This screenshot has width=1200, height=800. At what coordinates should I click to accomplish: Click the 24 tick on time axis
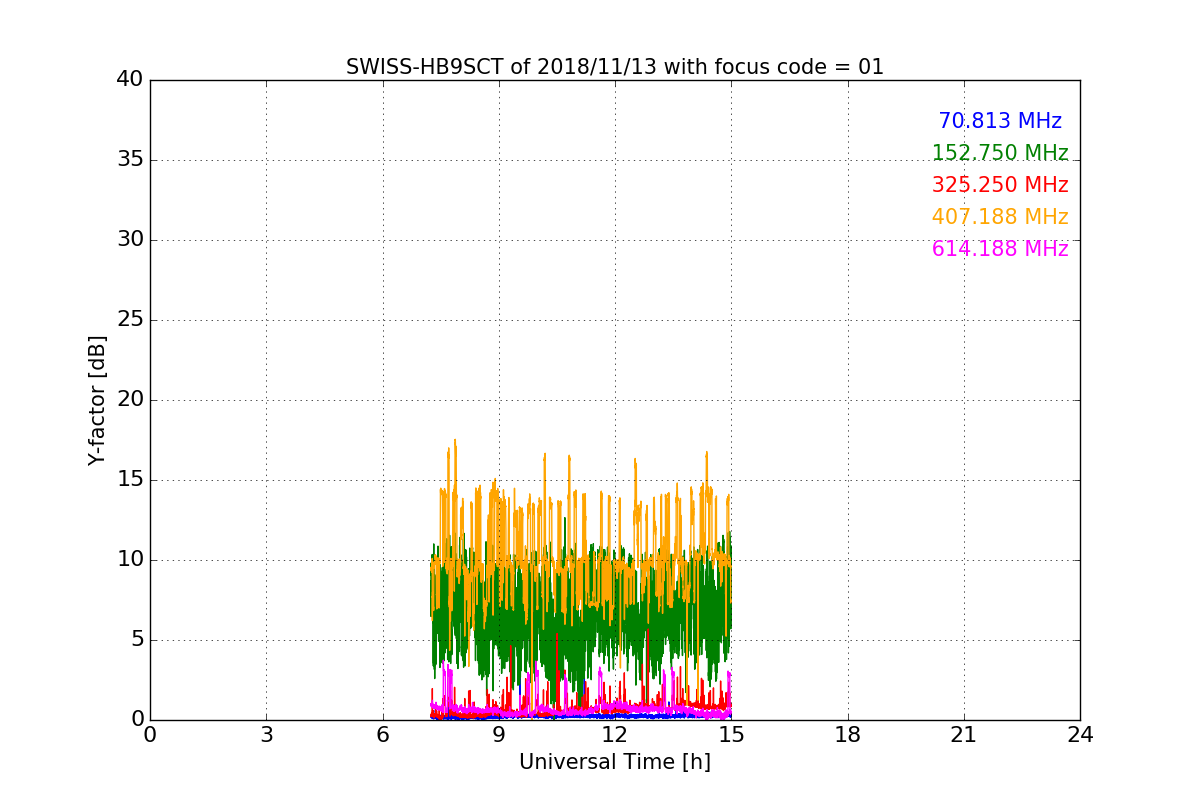pos(1080,735)
